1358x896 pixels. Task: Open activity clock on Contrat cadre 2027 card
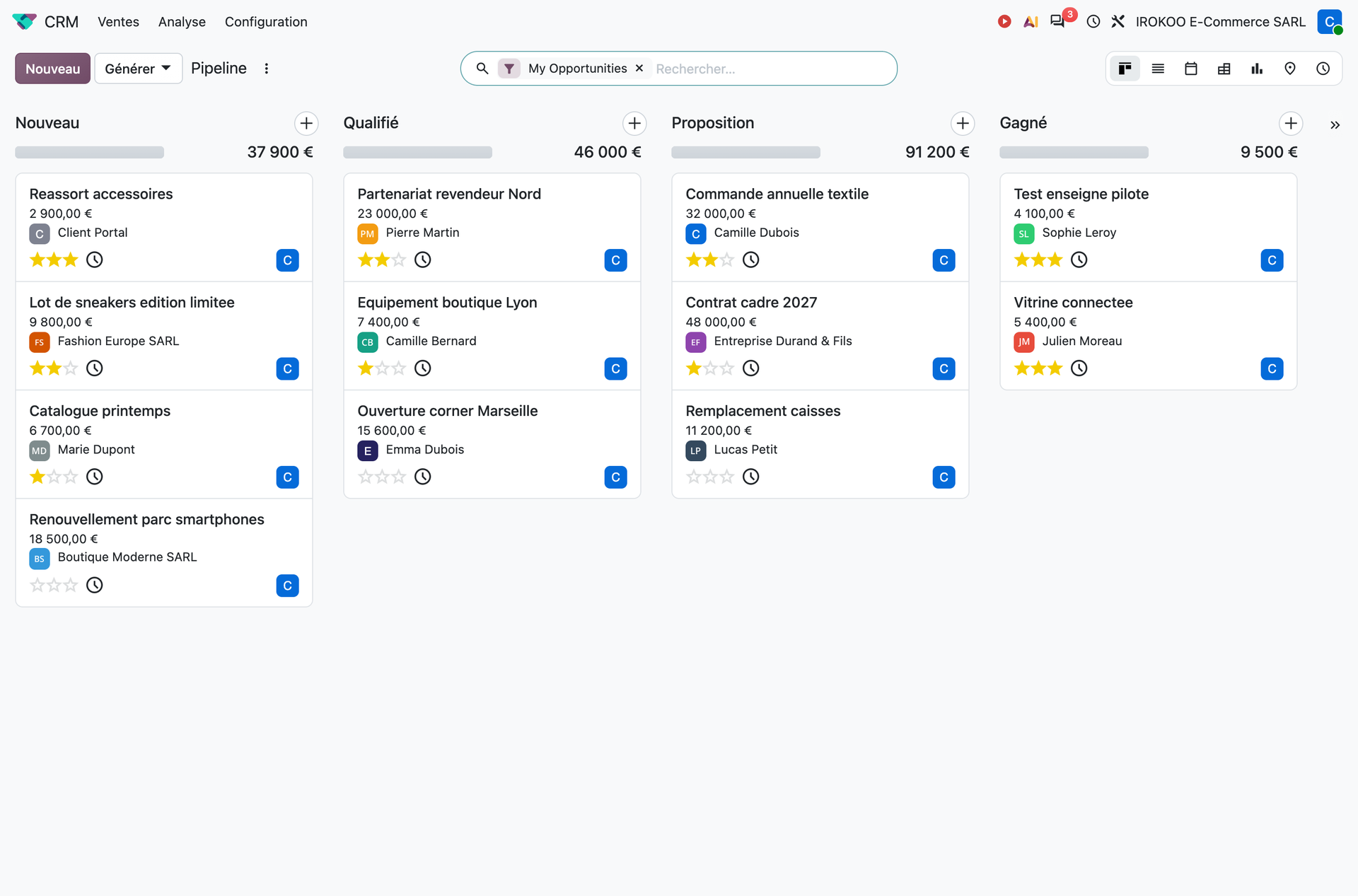750,368
